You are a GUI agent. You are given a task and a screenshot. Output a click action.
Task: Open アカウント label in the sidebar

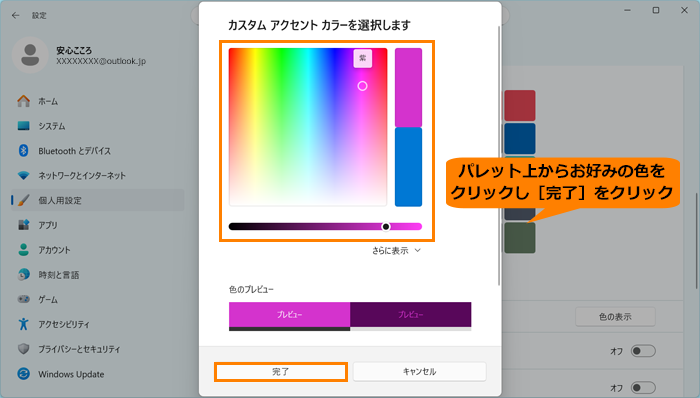[54, 250]
